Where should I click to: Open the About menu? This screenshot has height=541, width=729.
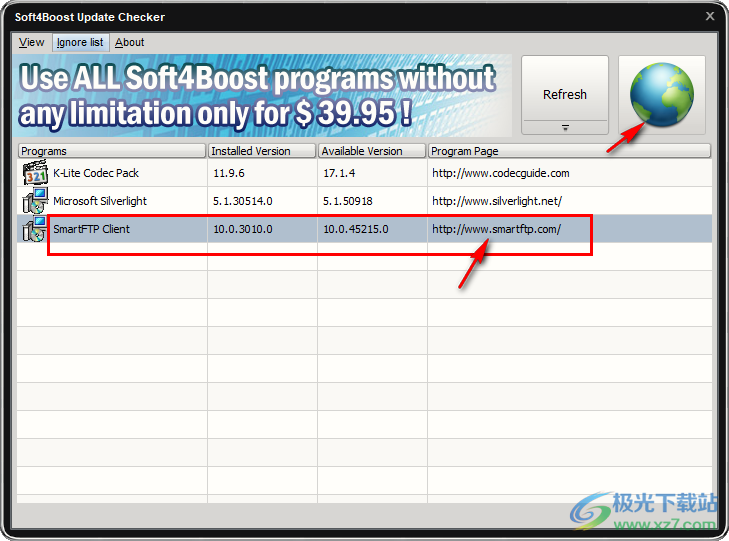coord(129,42)
